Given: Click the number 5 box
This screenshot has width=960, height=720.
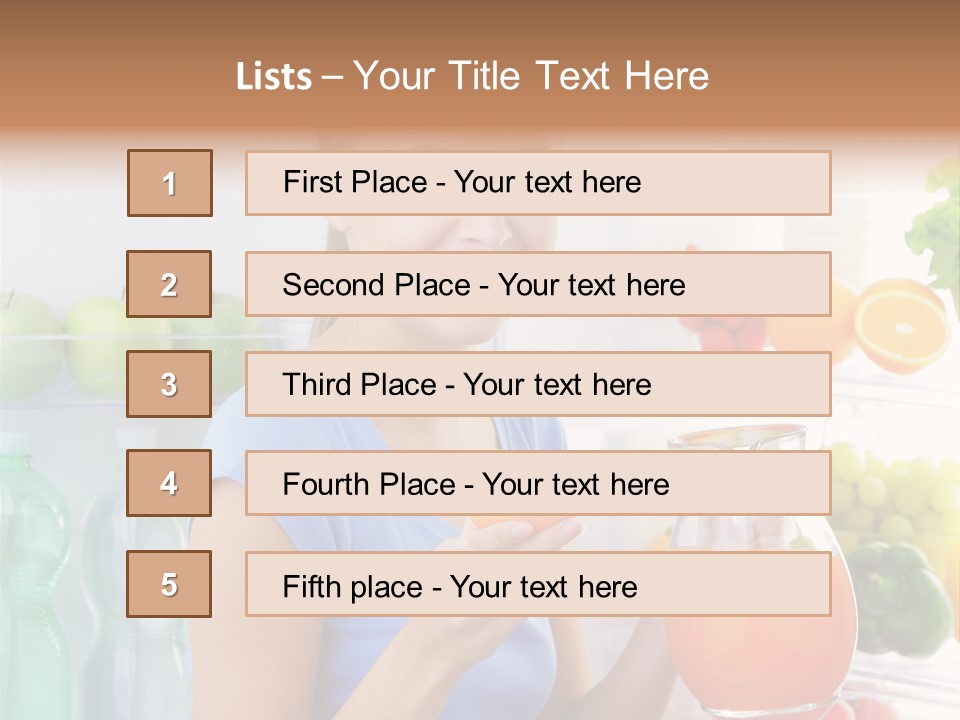Looking at the screenshot, I should tap(169, 584).
